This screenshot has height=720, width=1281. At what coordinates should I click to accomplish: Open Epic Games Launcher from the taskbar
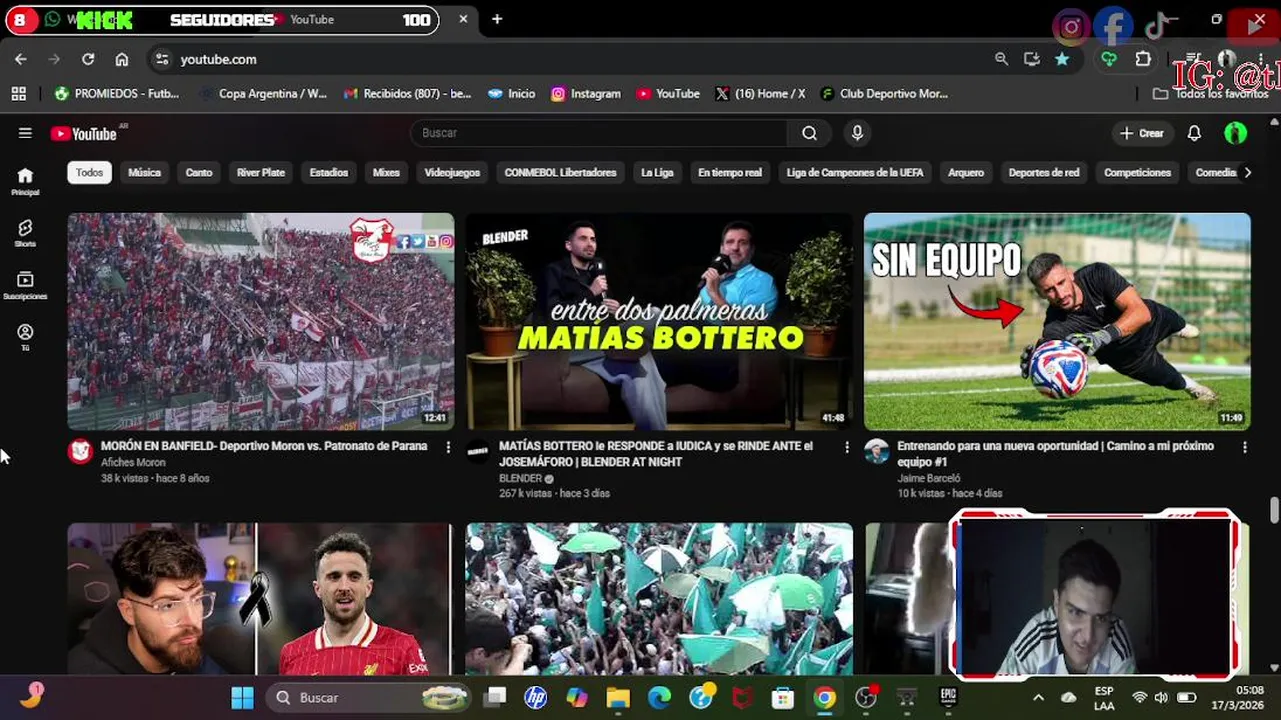tap(948, 698)
